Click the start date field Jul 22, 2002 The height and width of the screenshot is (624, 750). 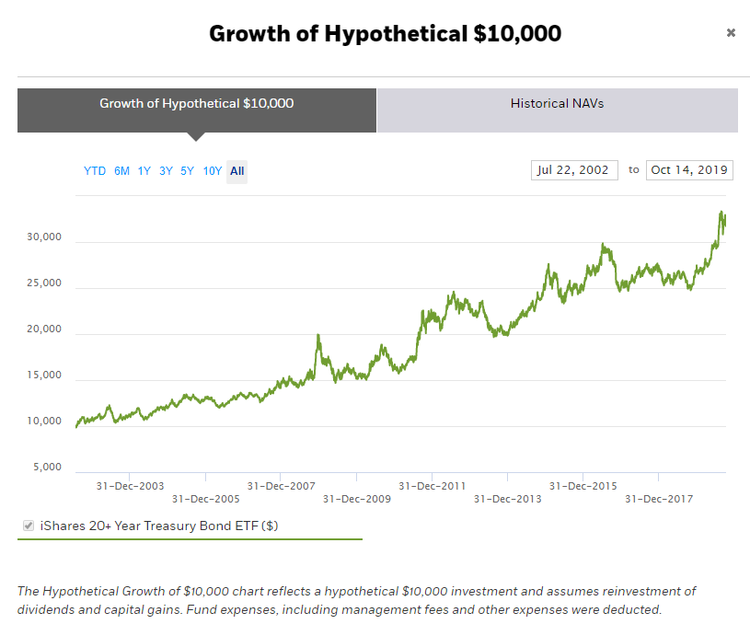pos(574,170)
